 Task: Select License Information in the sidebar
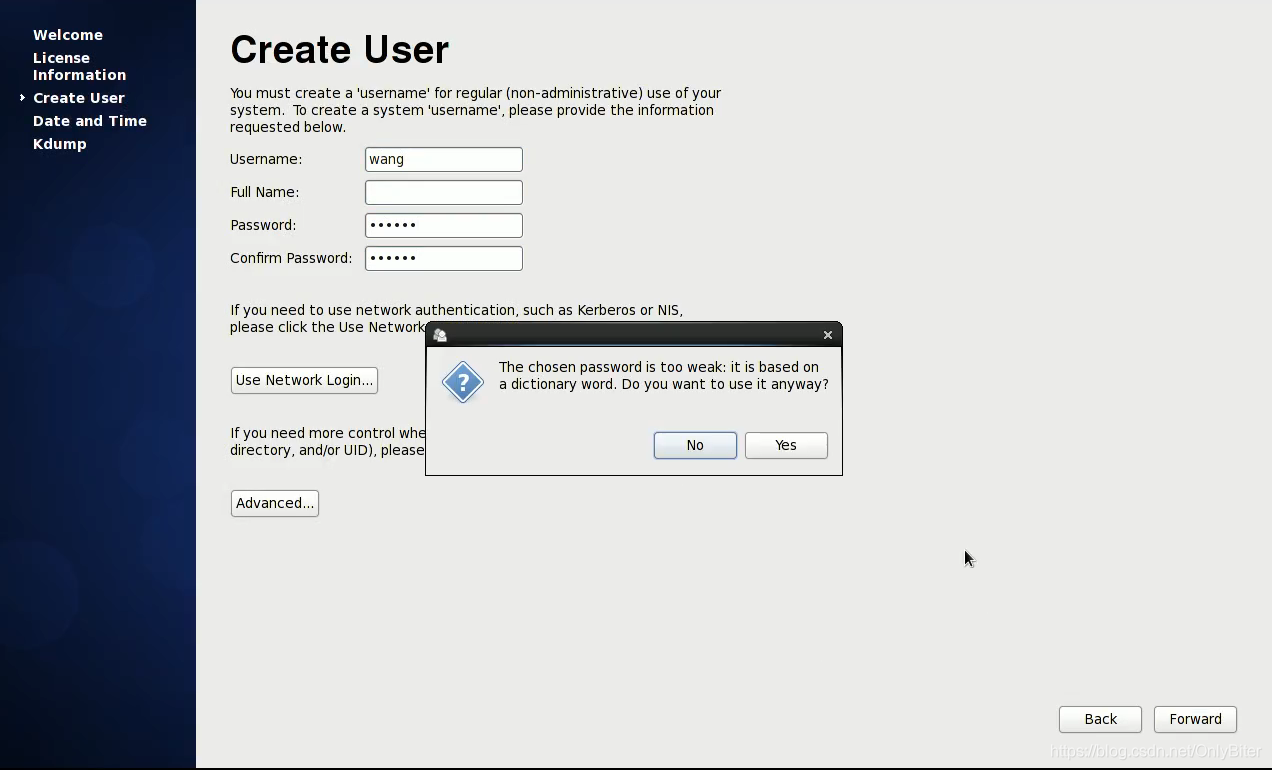pyautogui.click(x=80, y=66)
